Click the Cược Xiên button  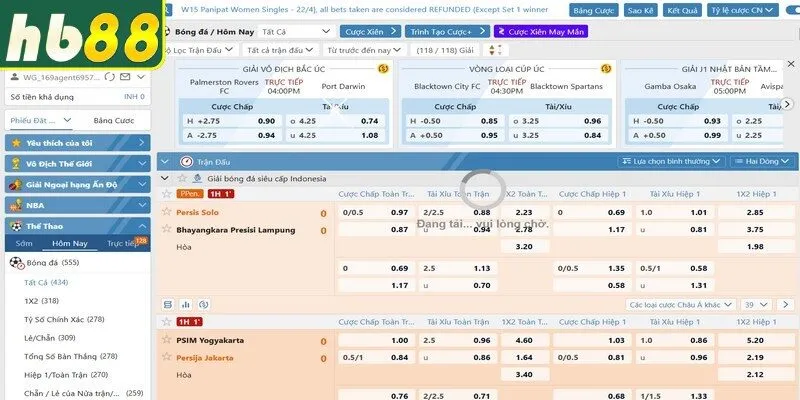click(x=370, y=32)
